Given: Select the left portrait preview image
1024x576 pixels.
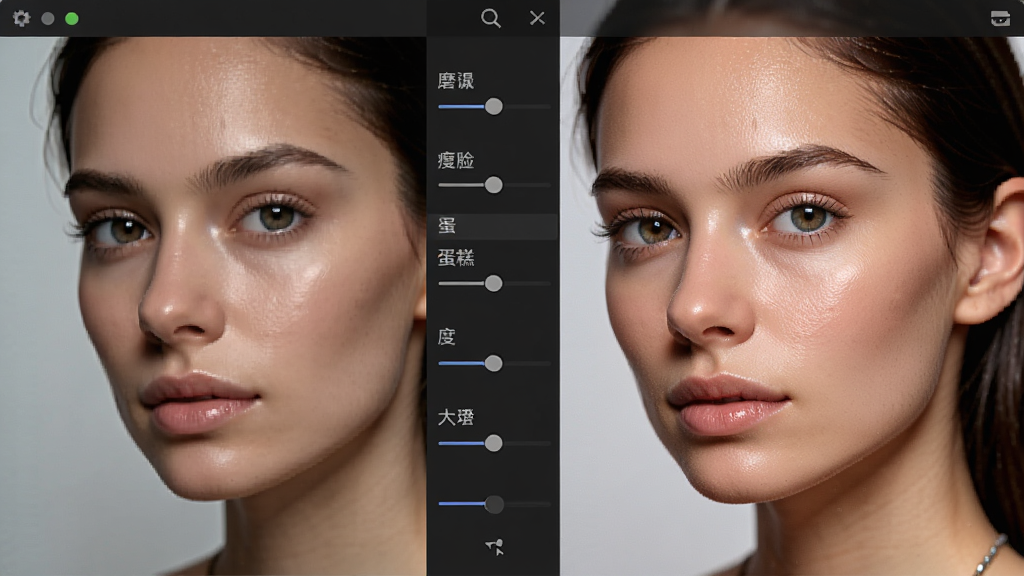Looking at the screenshot, I should click(x=213, y=306).
